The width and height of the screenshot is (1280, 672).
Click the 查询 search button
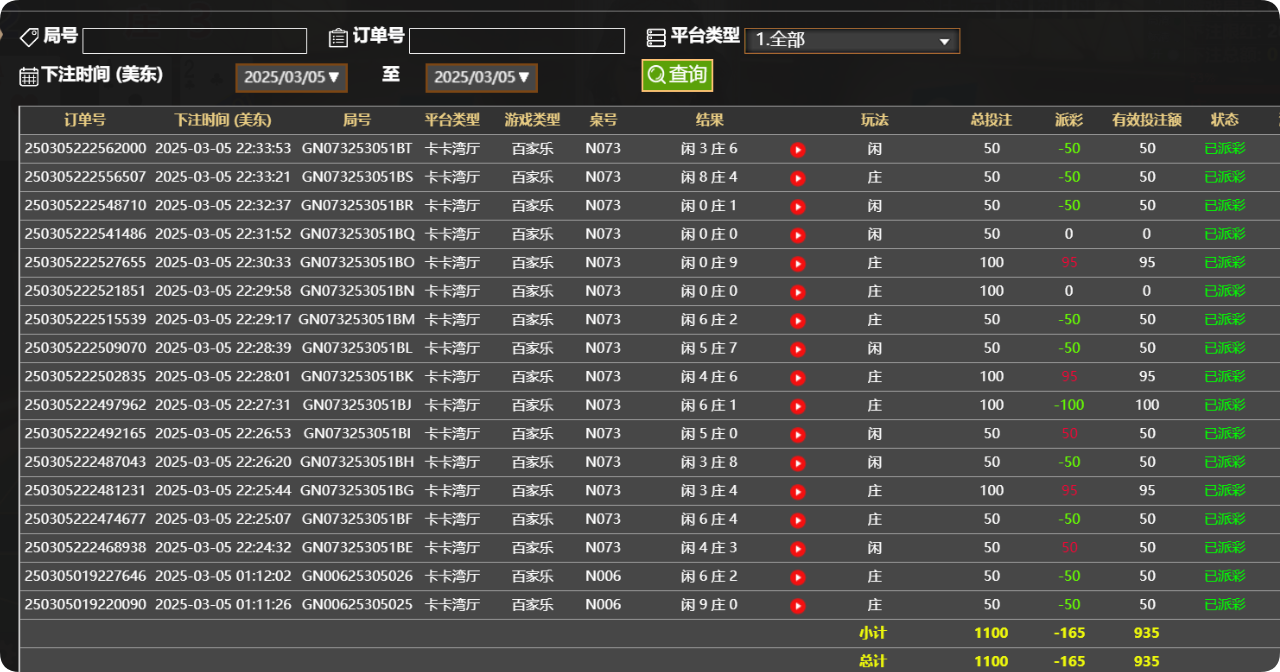coord(677,75)
